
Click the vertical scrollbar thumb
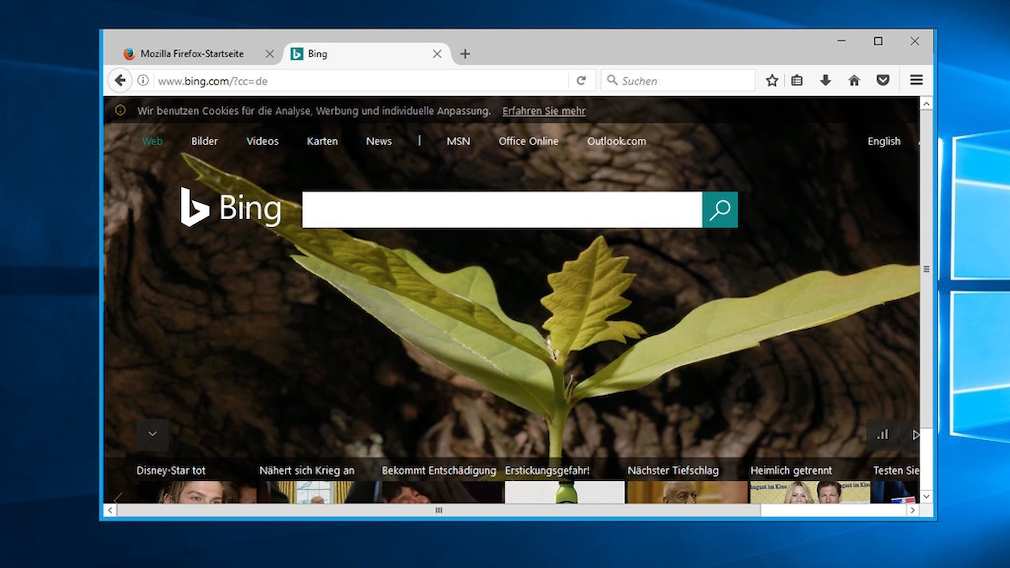926,269
